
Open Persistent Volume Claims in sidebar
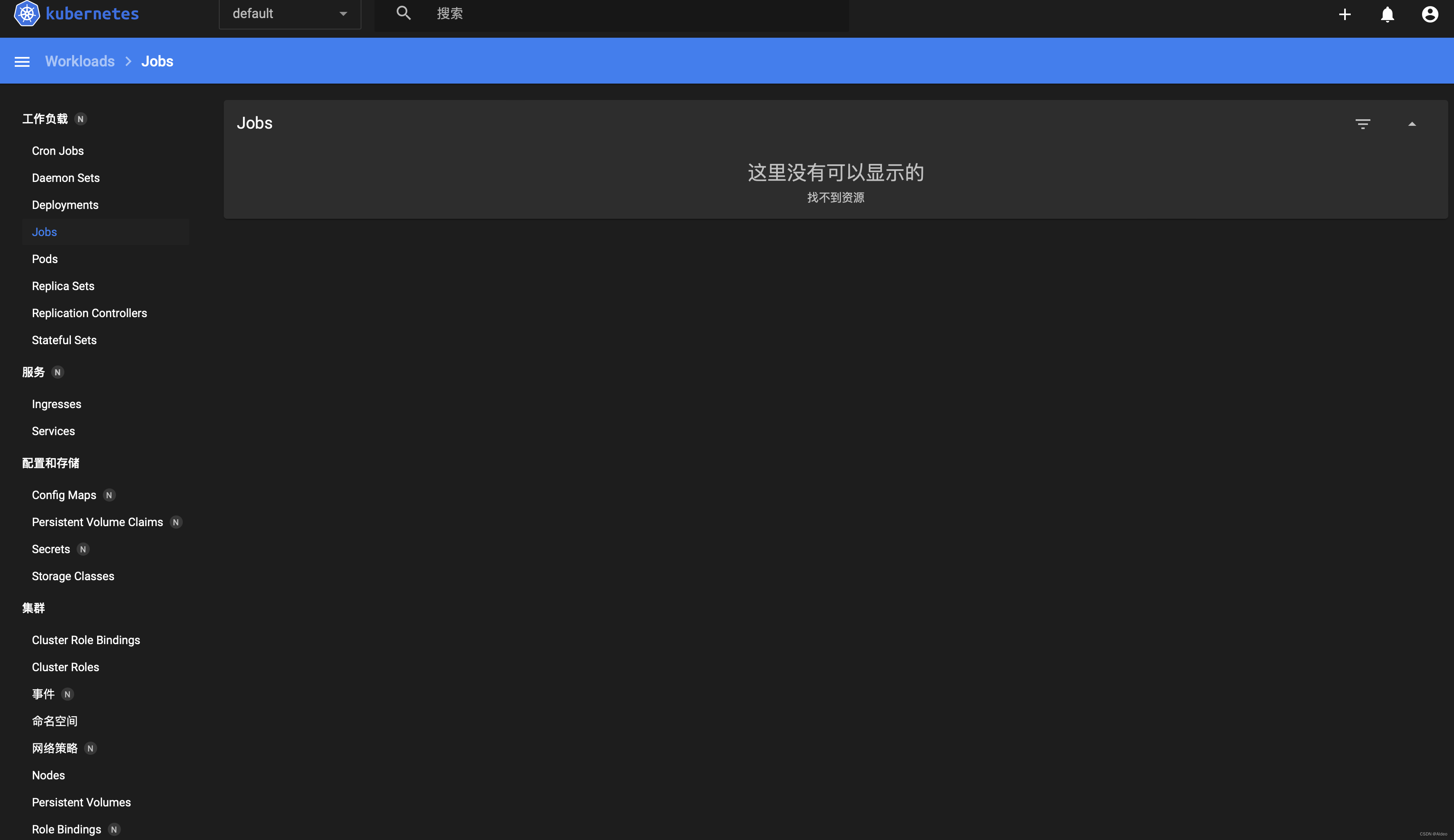98,522
